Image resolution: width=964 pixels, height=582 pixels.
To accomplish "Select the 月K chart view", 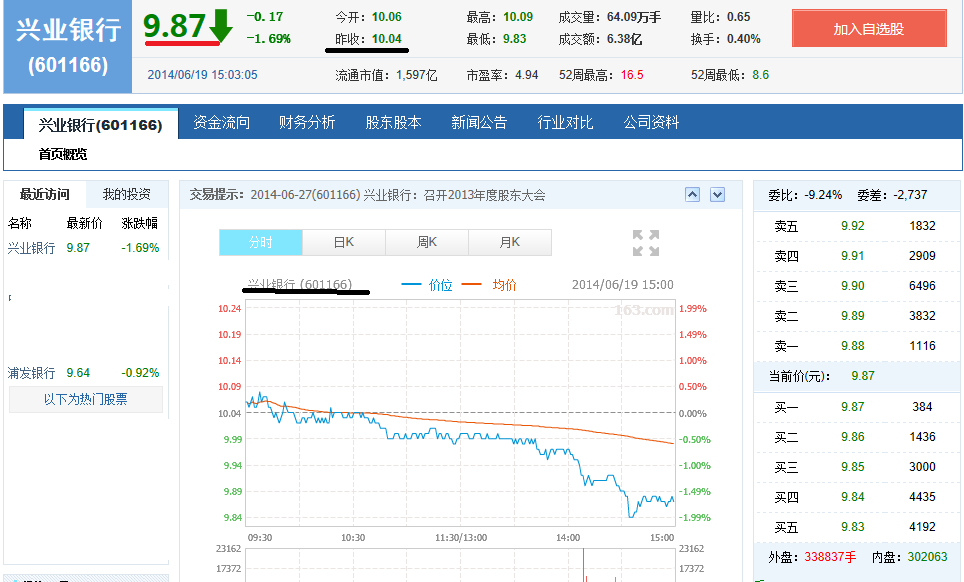I will coord(510,242).
